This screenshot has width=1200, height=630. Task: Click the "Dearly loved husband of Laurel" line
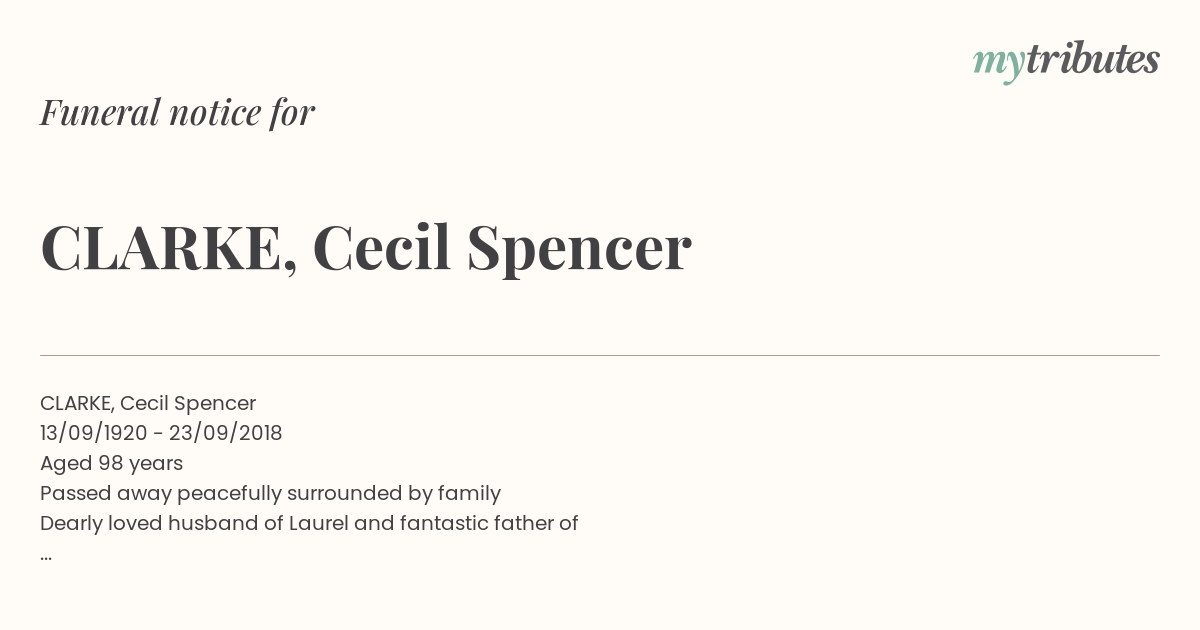309,523
